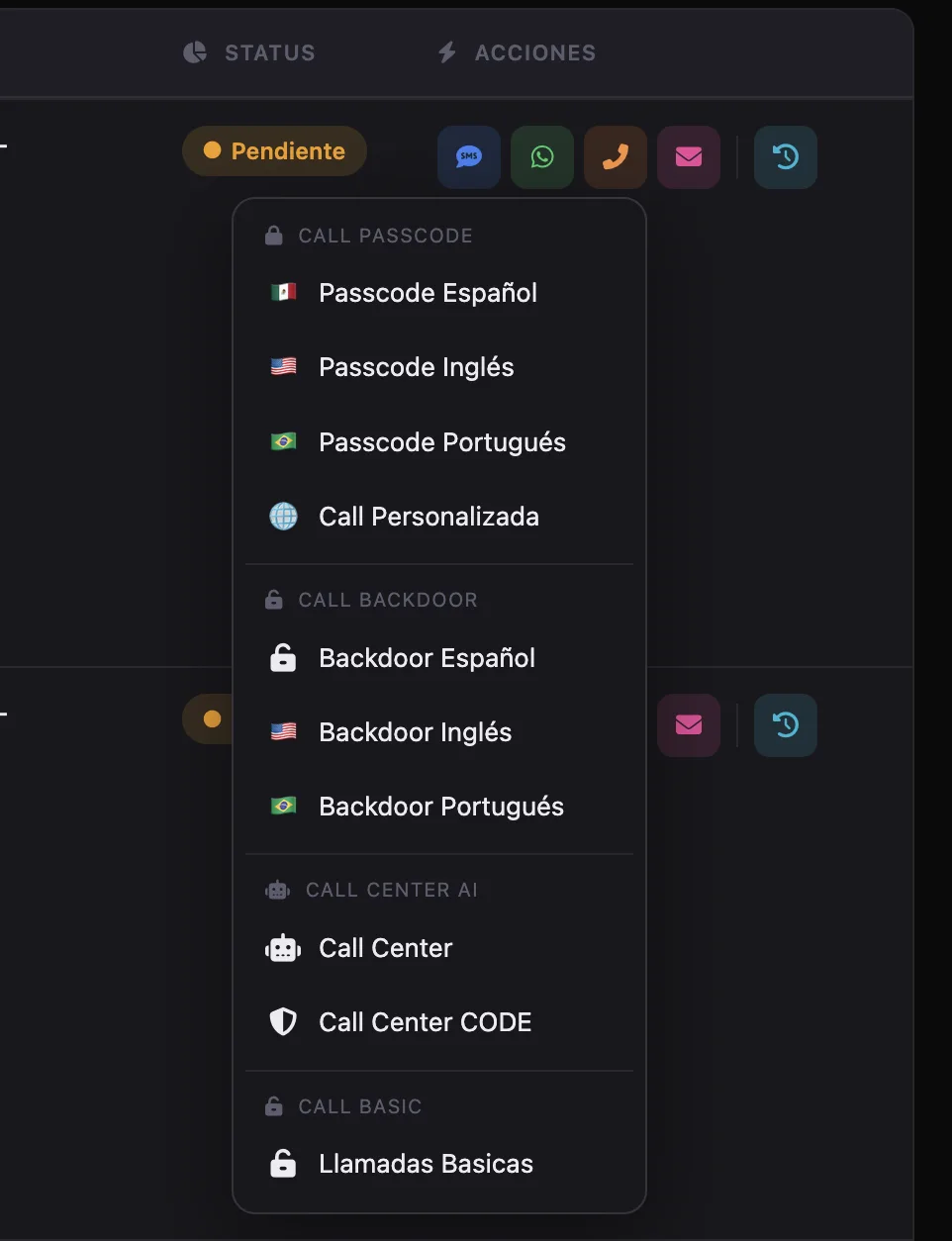Image resolution: width=952 pixels, height=1241 pixels.
Task: Click the Pendiente status badge
Action: click(x=274, y=150)
